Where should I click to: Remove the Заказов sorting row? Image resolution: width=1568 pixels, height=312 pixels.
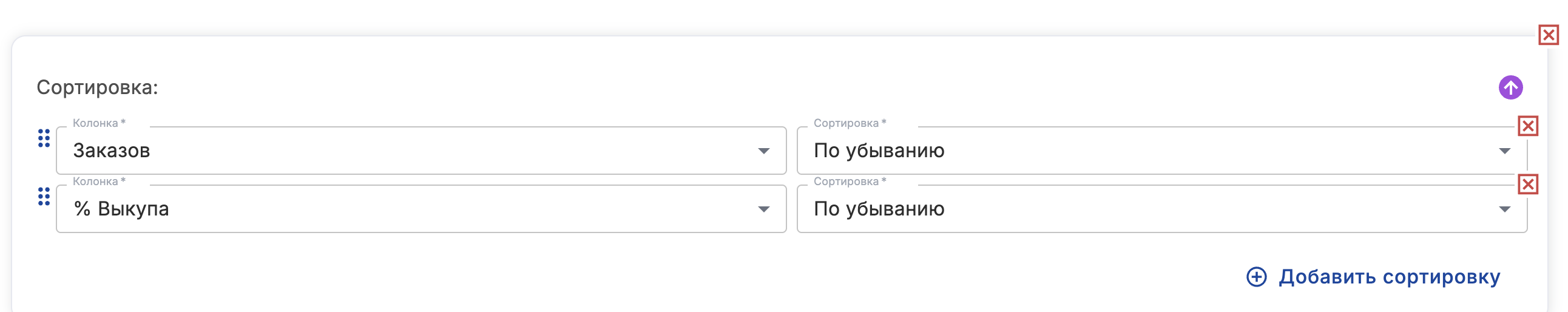1527,126
